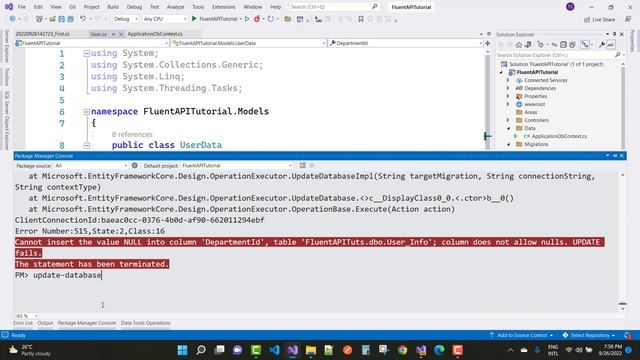640x360 pixels.
Task: Click the bookmark toolbar icon
Action: pyautogui.click(x=361, y=19)
